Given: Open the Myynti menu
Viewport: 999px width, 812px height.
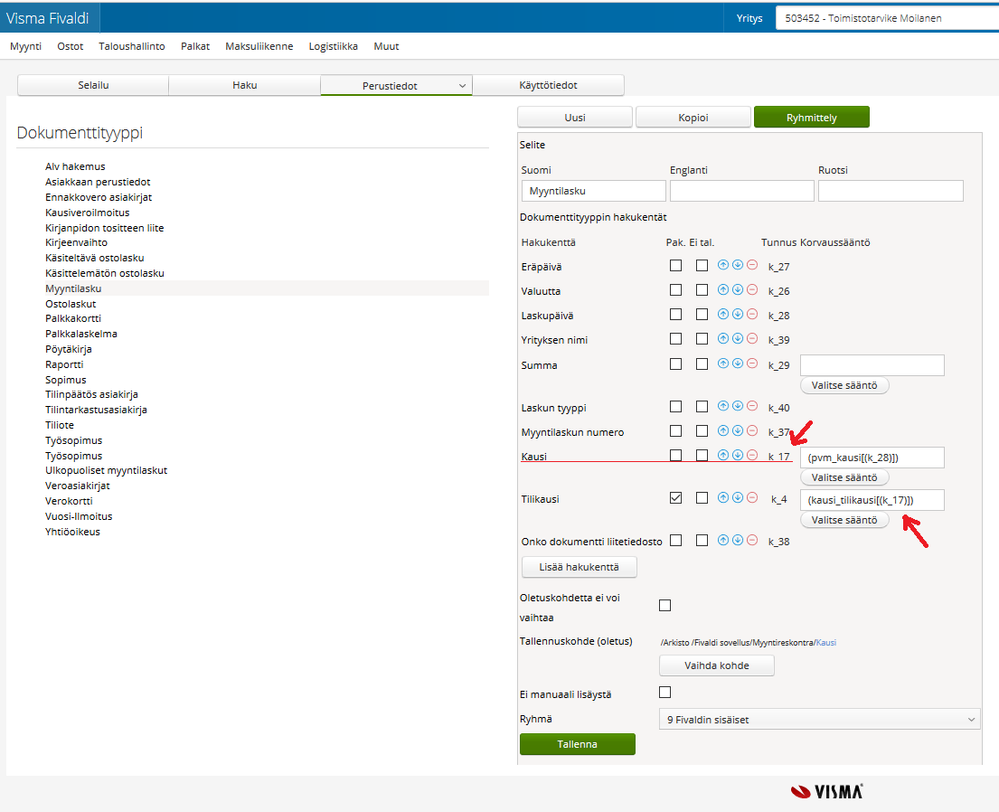Looking at the screenshot, I should point(26,47).
